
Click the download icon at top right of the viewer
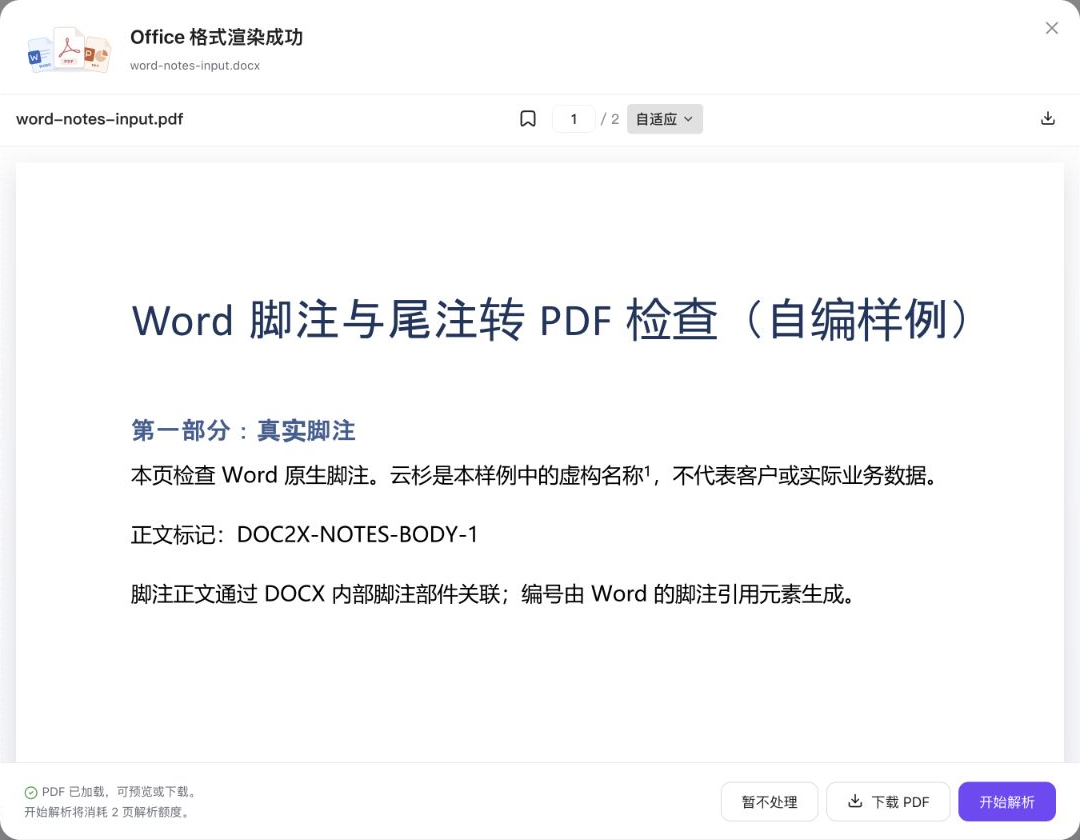pos(1048,118)
